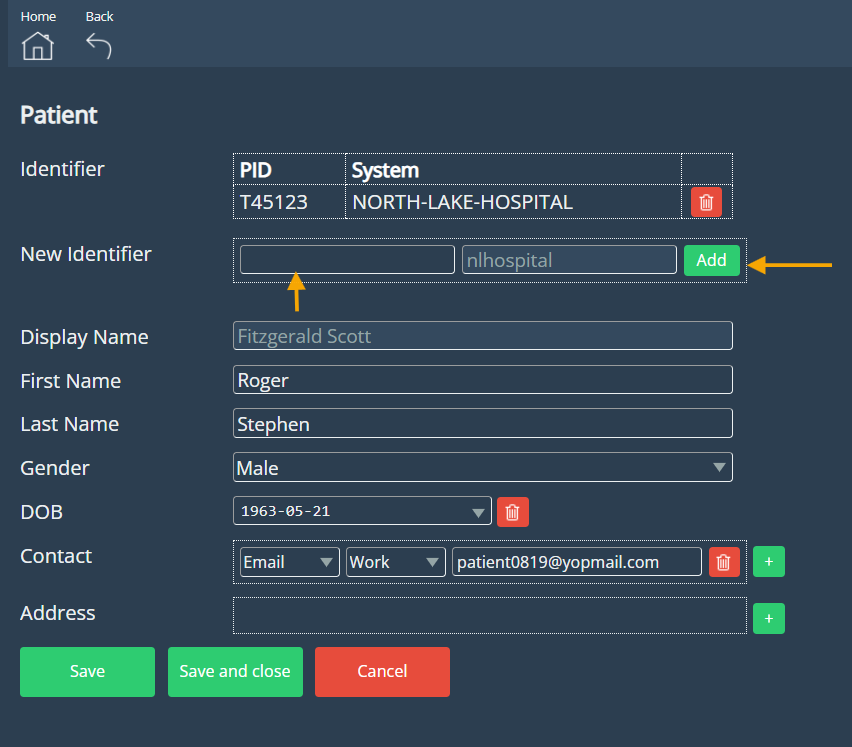The height and width of the screenshot is (747, 852).
Task: Open the Email contact type dropdown
Action: pos(289,562)
